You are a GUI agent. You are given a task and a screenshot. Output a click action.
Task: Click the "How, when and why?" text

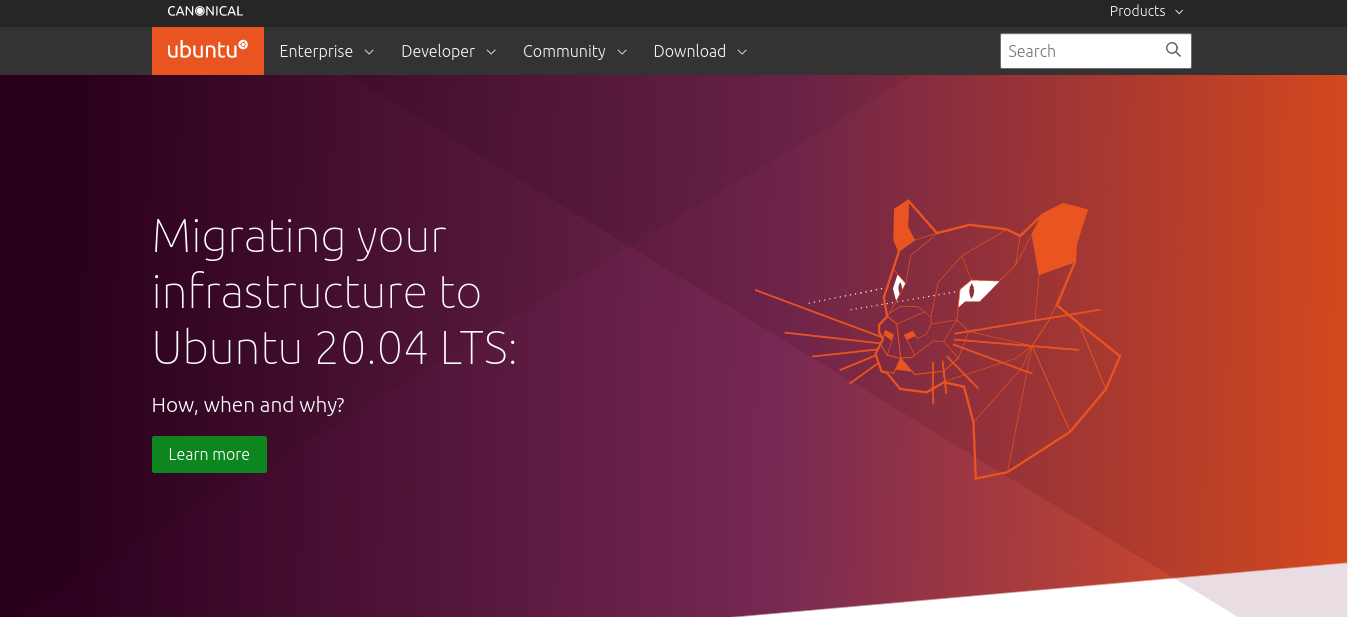tap(248, 405)
